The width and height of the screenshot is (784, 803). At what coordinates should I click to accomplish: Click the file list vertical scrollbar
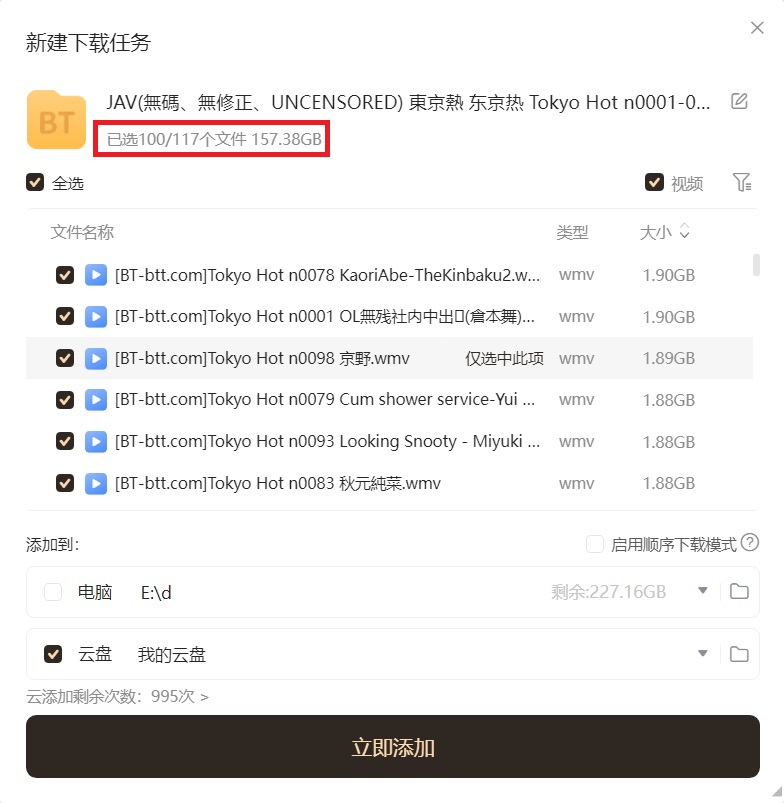pos(756,265)
